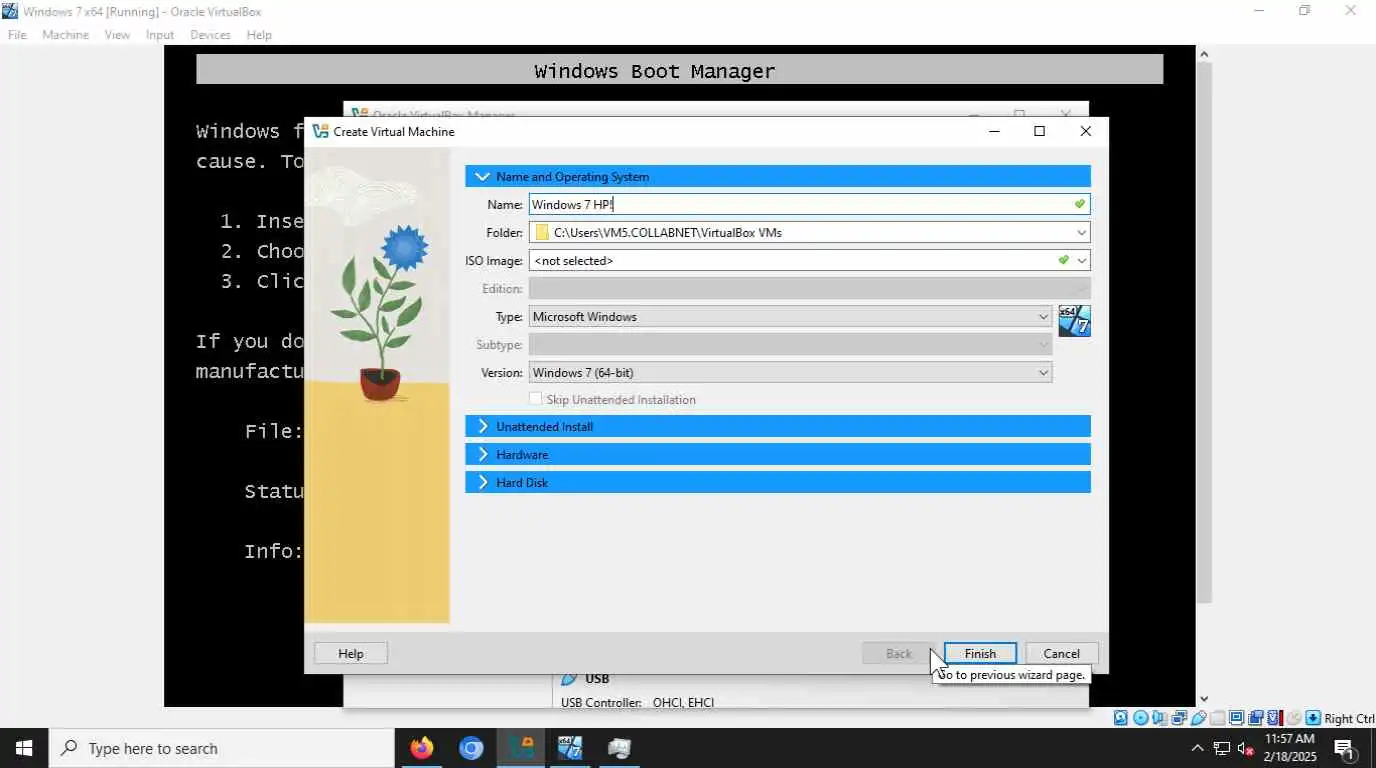Open the Windows Start menu
This screenshot has width=1376, height=768.
24,748
